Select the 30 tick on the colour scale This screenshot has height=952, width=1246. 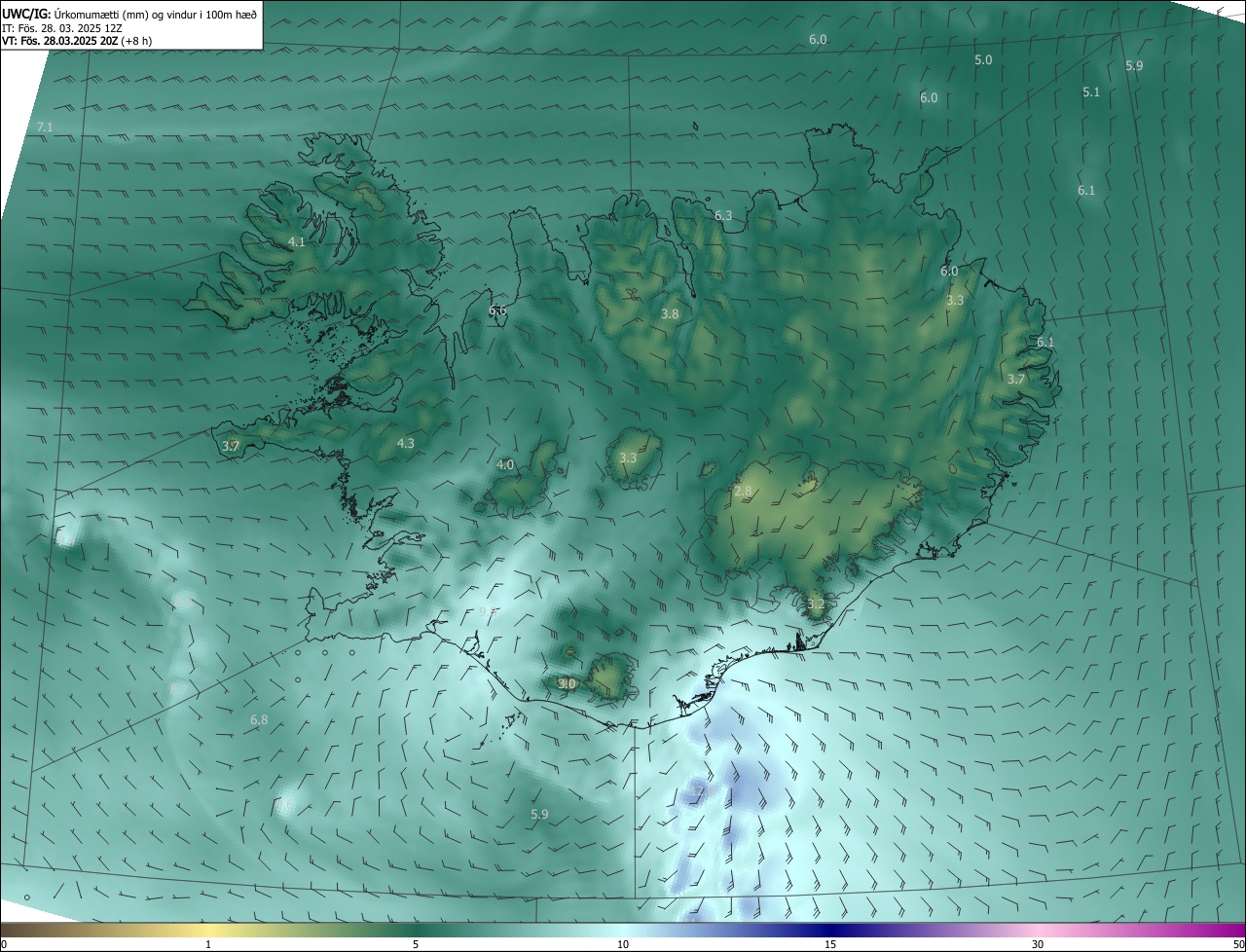[x=1038, y=944]
